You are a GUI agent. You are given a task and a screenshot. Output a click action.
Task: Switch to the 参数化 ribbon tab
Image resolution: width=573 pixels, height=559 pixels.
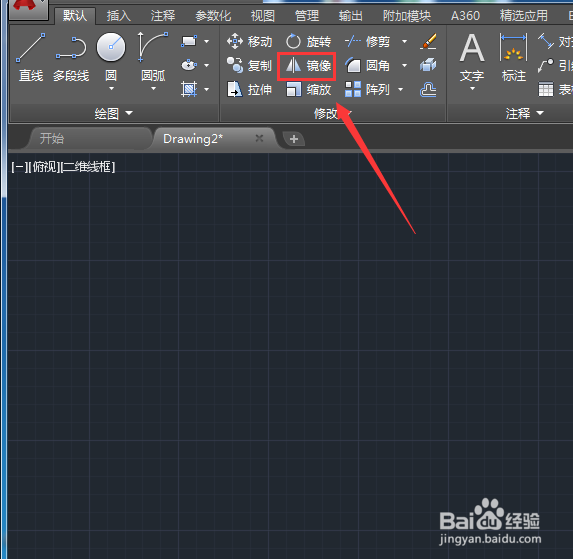pos(213,16)
